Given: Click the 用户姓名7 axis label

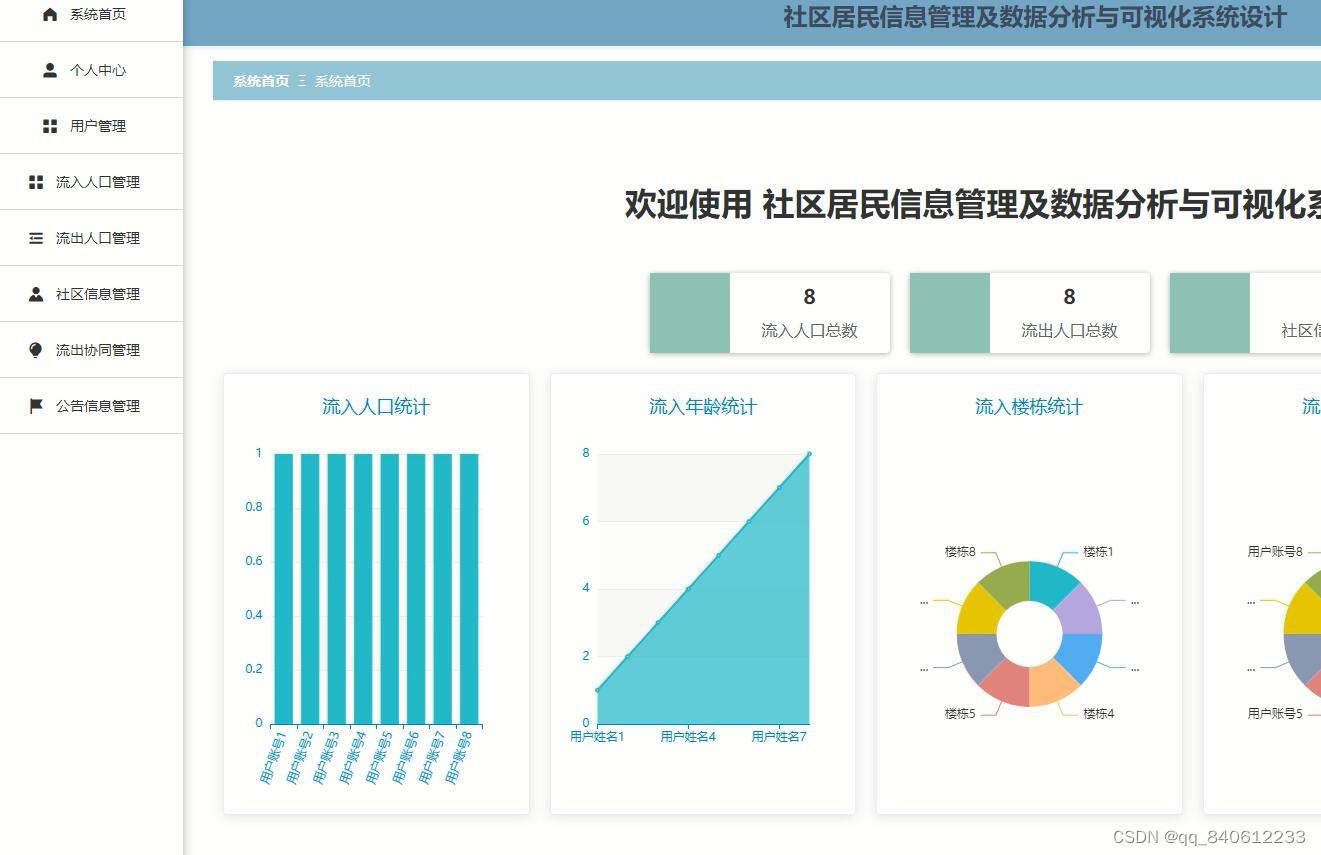Looking at the screenshot, I should point(779,737).
